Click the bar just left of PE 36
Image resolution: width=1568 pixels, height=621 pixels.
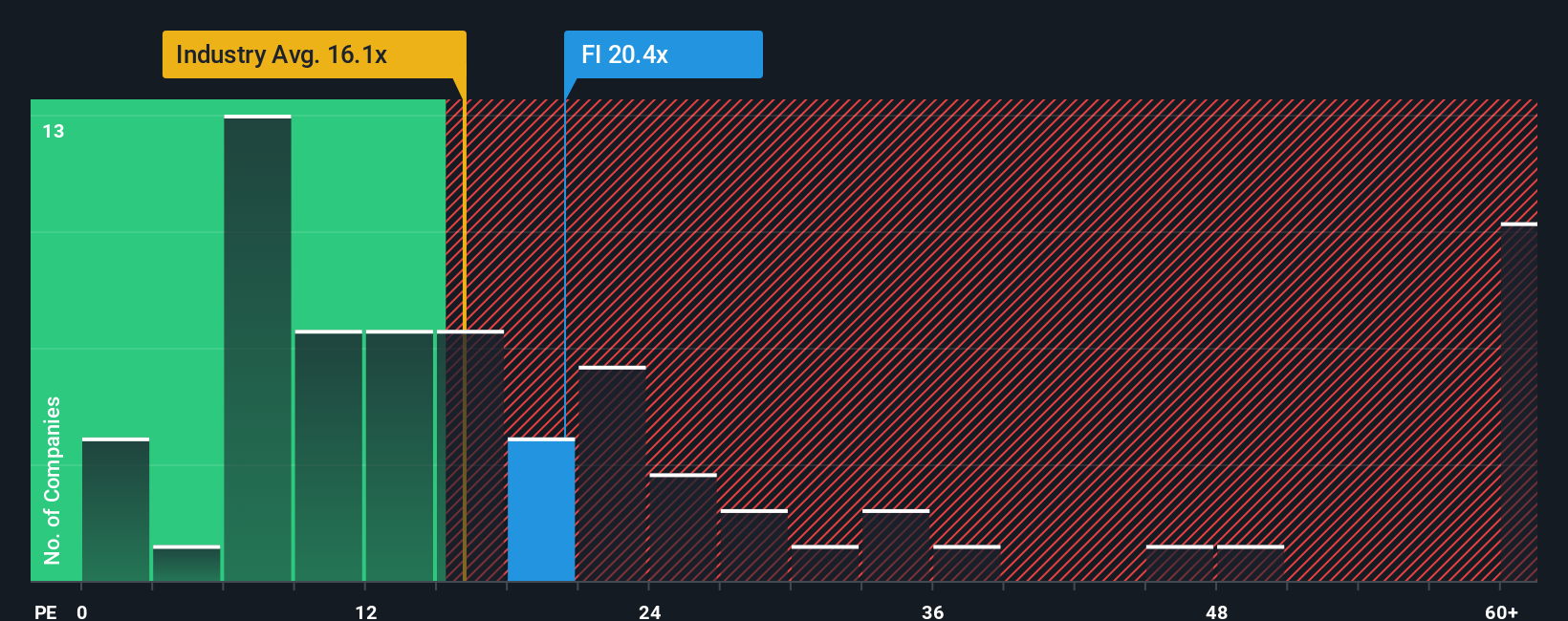click(x=896, y=545)
